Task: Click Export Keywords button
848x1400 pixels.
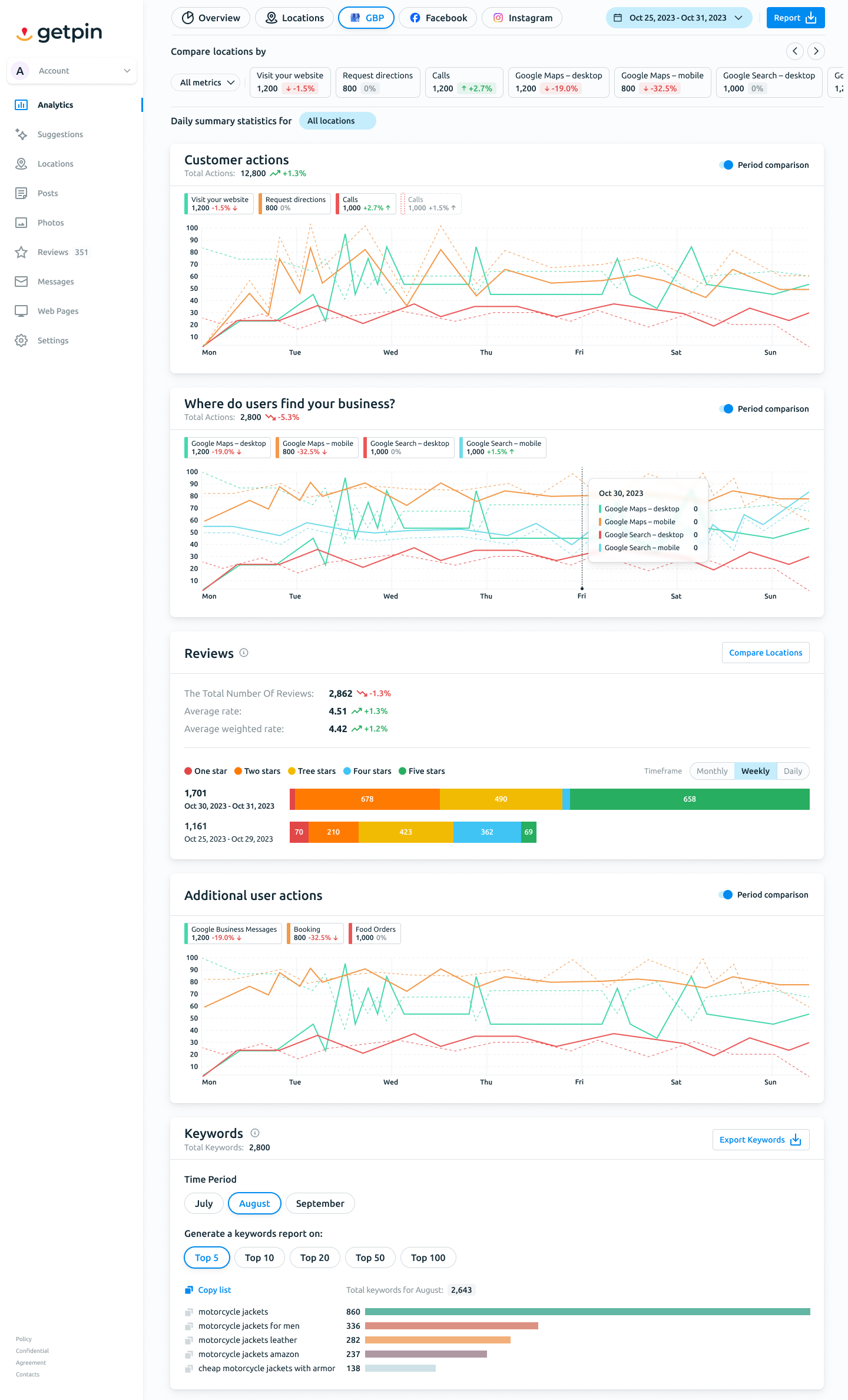Action: 761,1140
